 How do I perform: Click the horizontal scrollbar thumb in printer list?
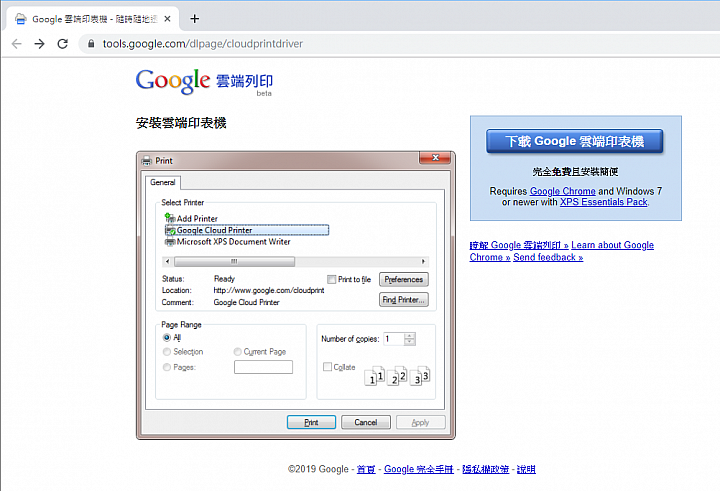click(x=234, y=261)
